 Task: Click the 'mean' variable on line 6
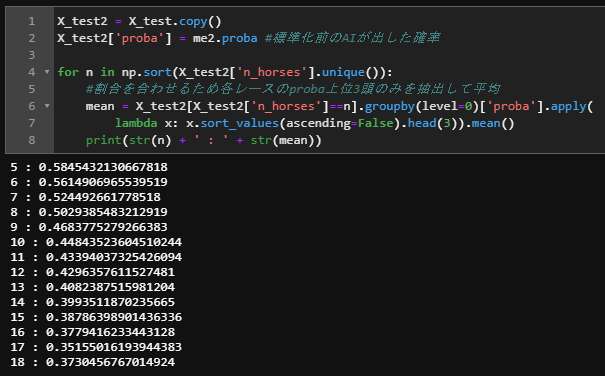[x=100, y=106]
